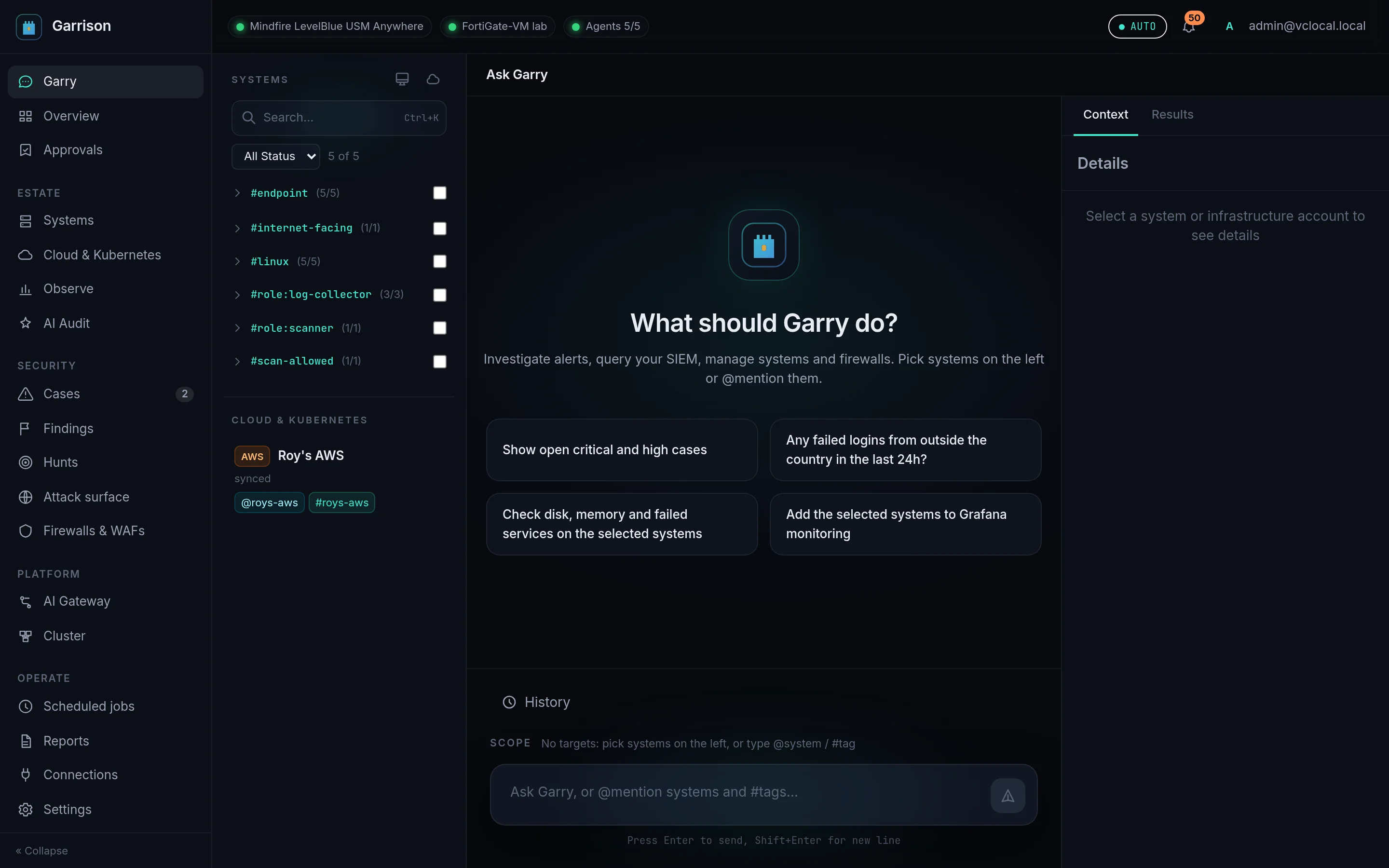
Task: Click the Approvals icon
Action: (x=25, y=150)
